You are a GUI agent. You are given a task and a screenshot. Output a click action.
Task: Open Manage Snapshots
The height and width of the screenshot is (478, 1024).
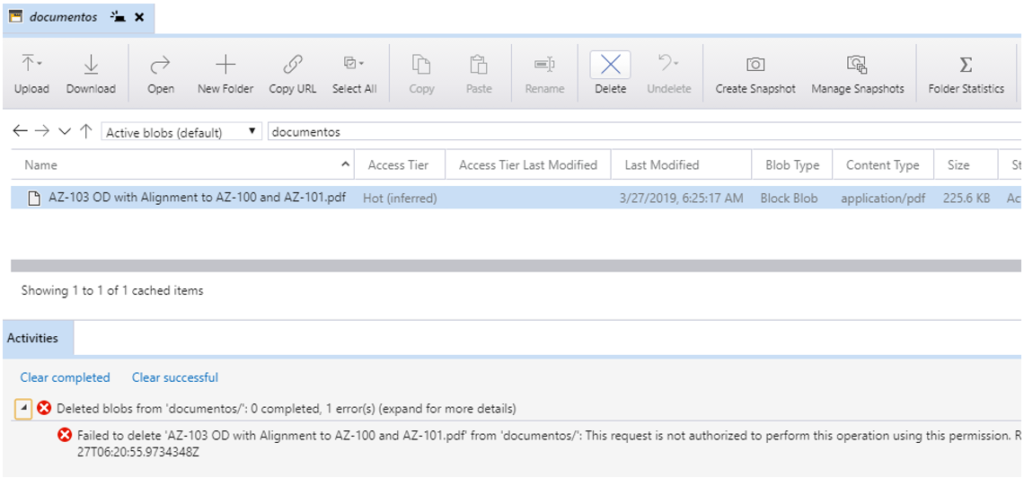857,66
